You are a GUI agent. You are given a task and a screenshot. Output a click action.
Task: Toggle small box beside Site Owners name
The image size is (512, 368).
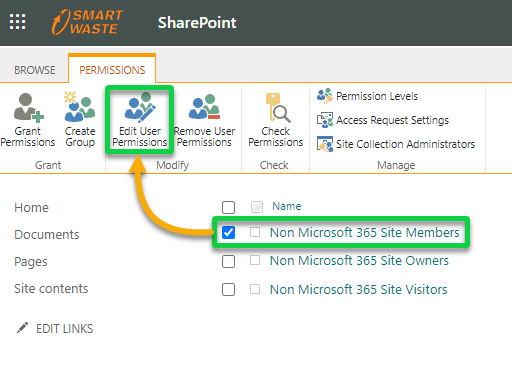click(255, 260)
